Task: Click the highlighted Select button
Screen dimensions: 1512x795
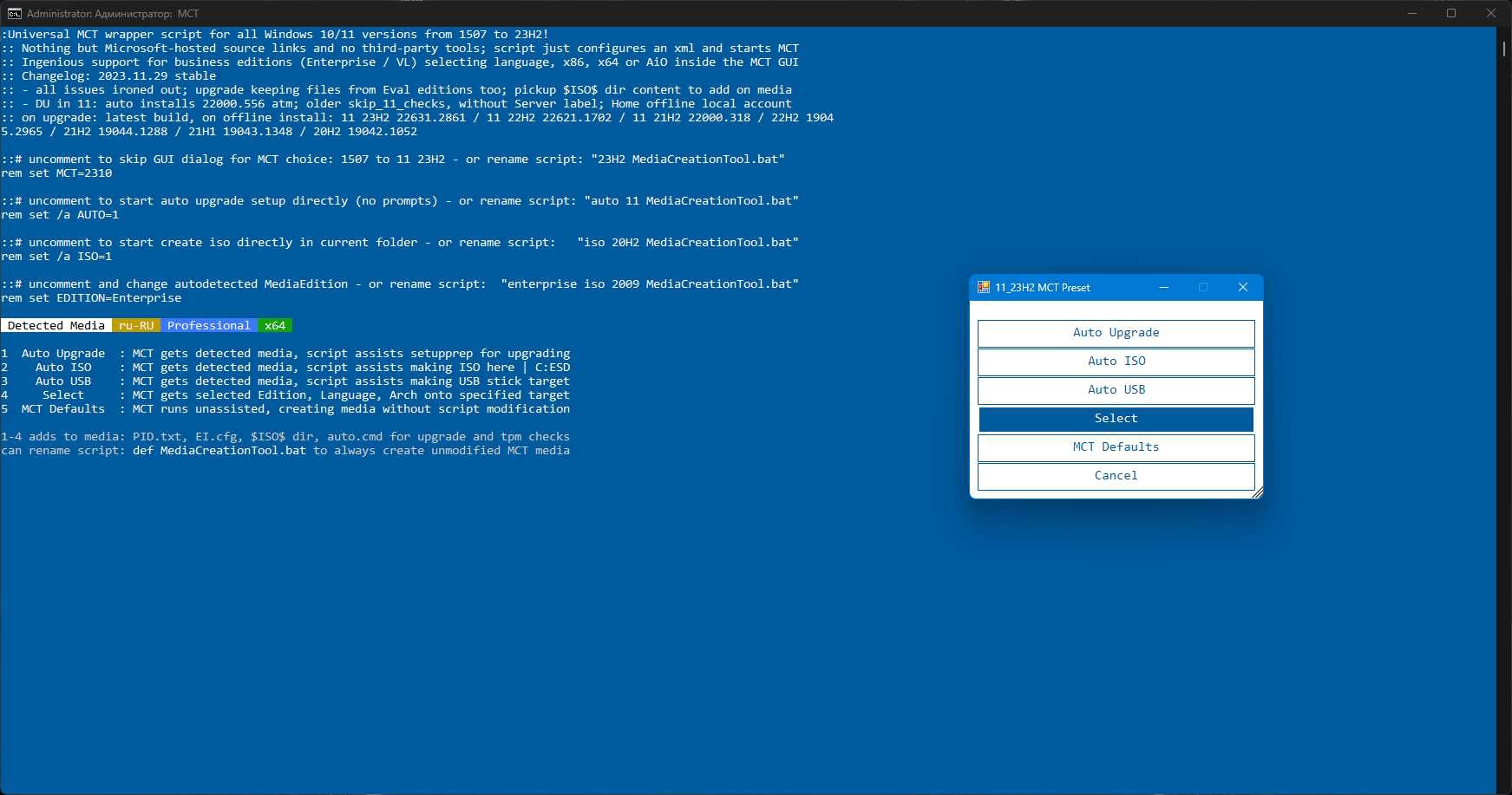Action: tap(1116, 419)
